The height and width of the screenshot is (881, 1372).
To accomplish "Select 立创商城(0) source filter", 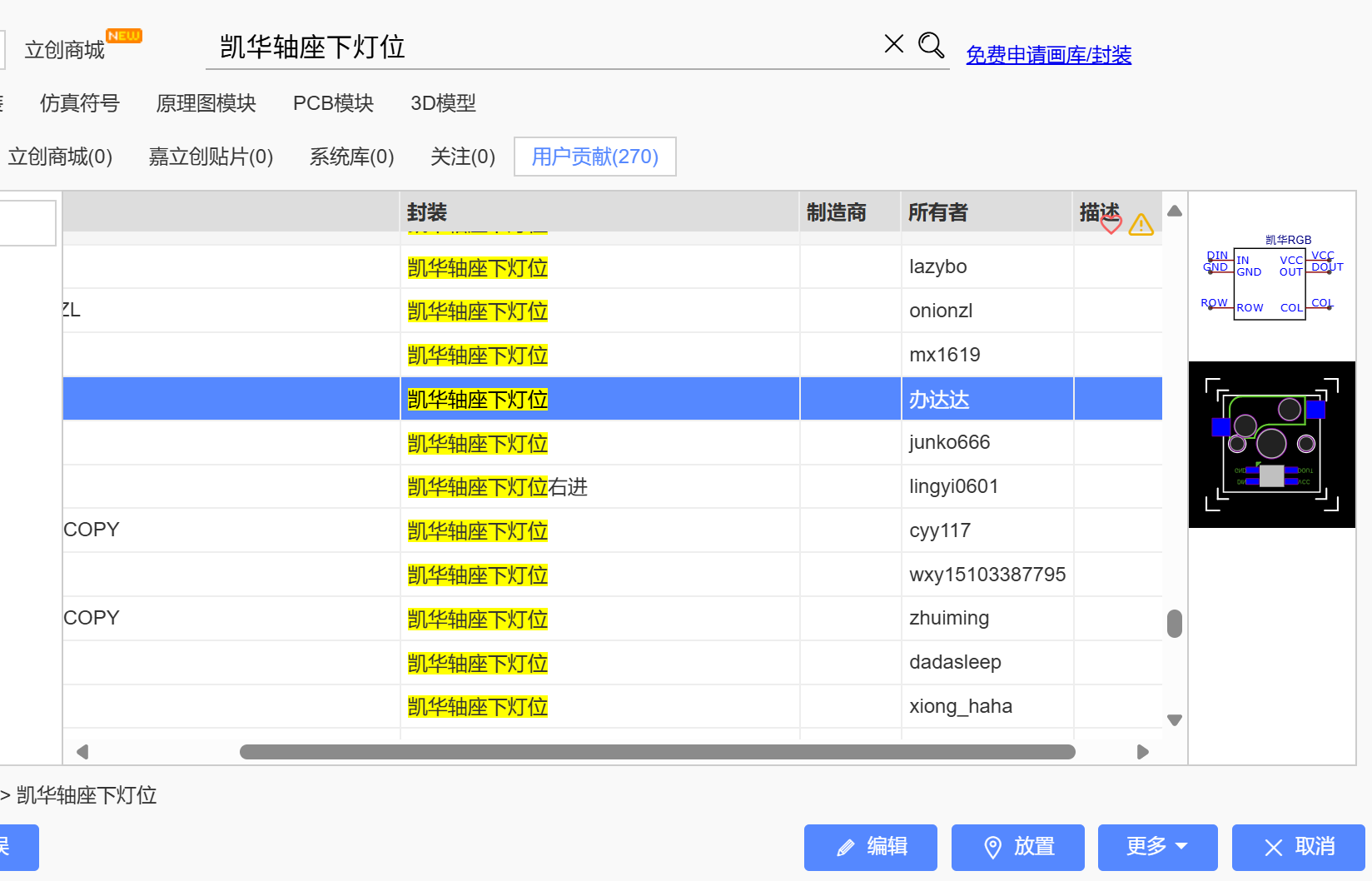I will (x=60, y=157).
